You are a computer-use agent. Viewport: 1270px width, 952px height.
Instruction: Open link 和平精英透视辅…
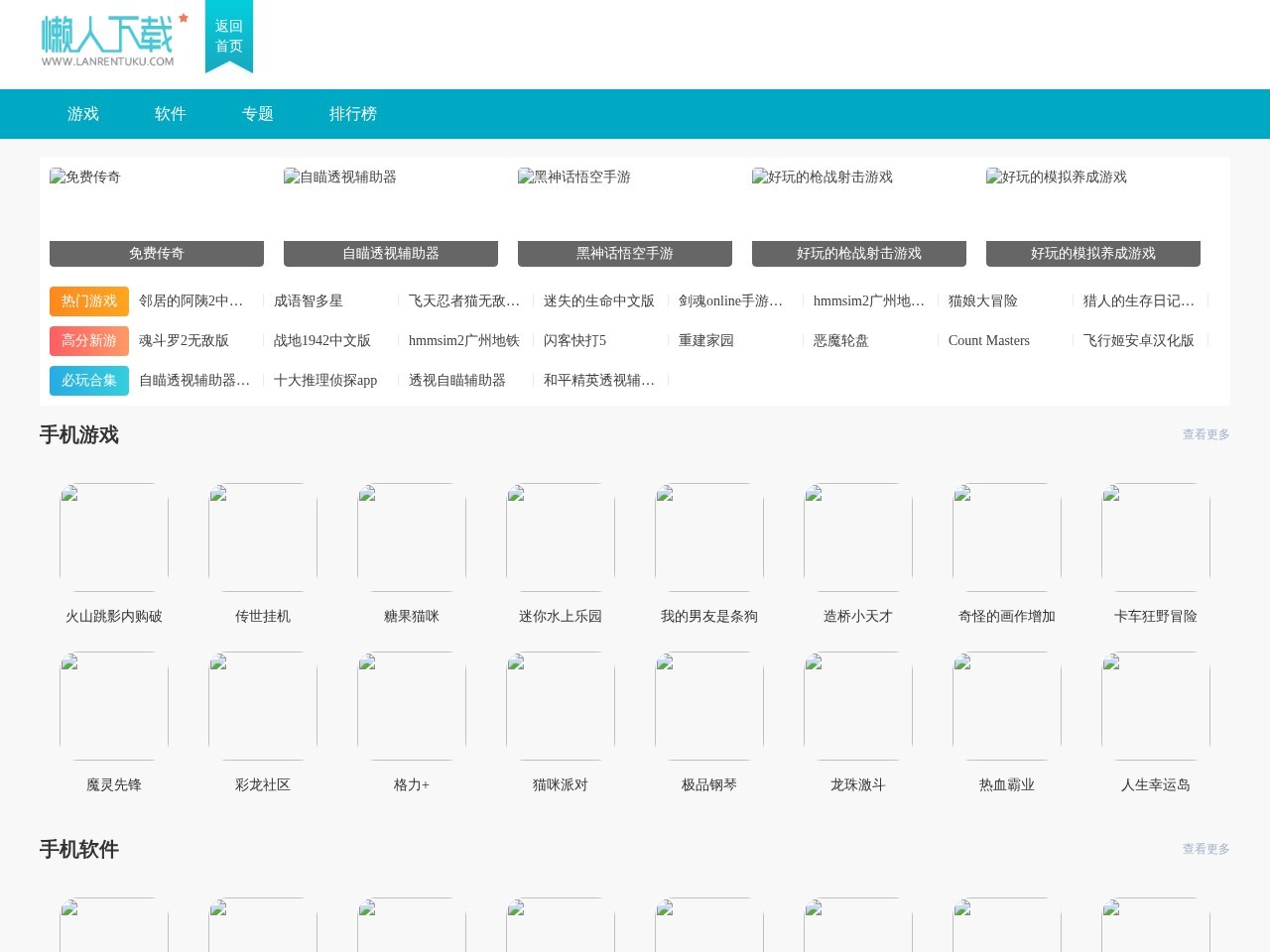(599, 381)
